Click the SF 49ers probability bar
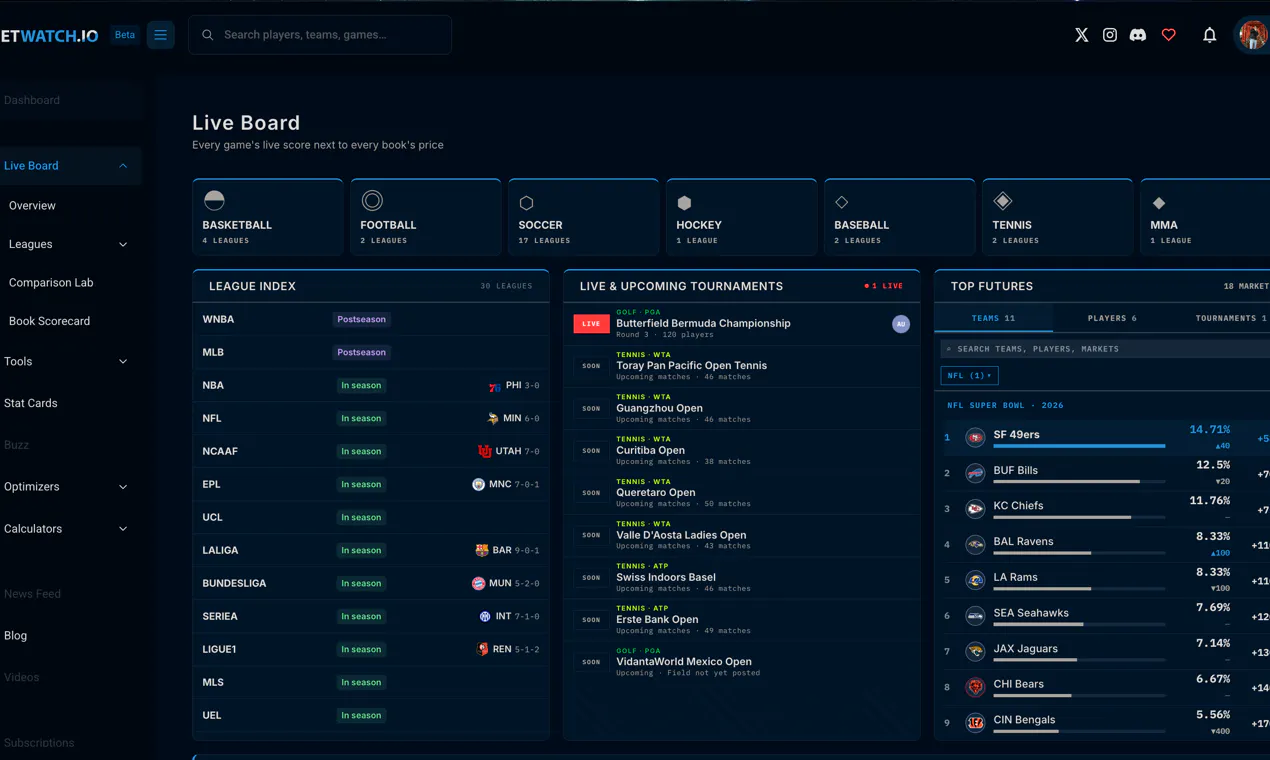The height and width of the screenshot is (760, 1270). tap(1079, 446)
